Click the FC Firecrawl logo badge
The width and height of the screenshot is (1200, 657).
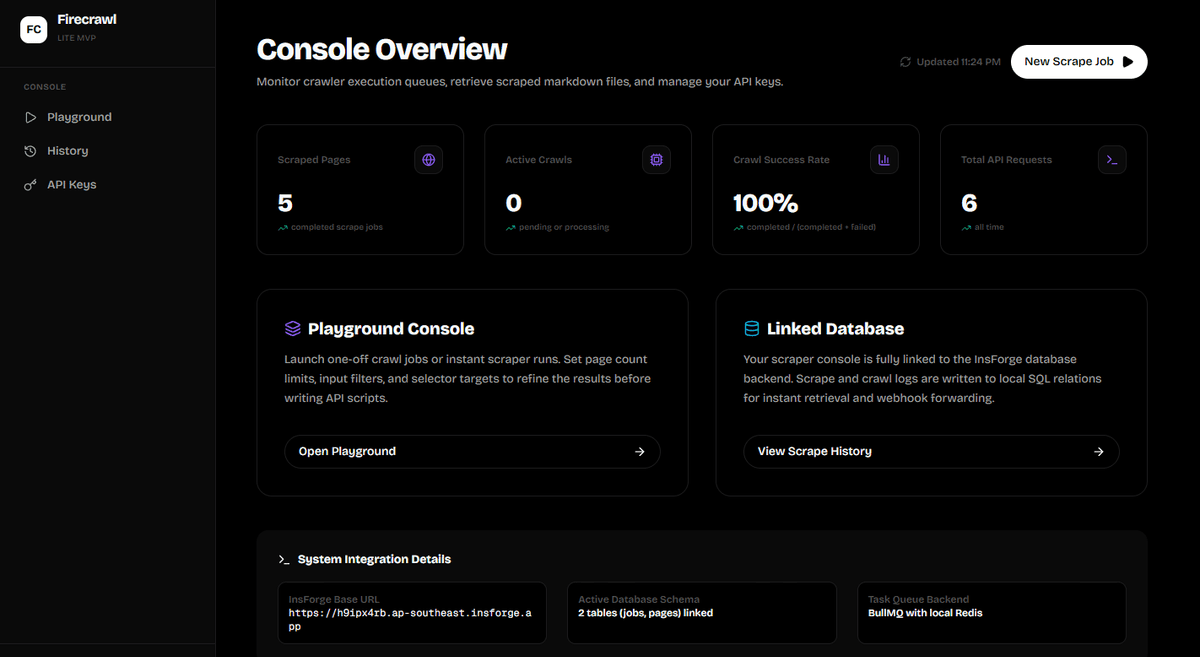click(x=34, y=29)
